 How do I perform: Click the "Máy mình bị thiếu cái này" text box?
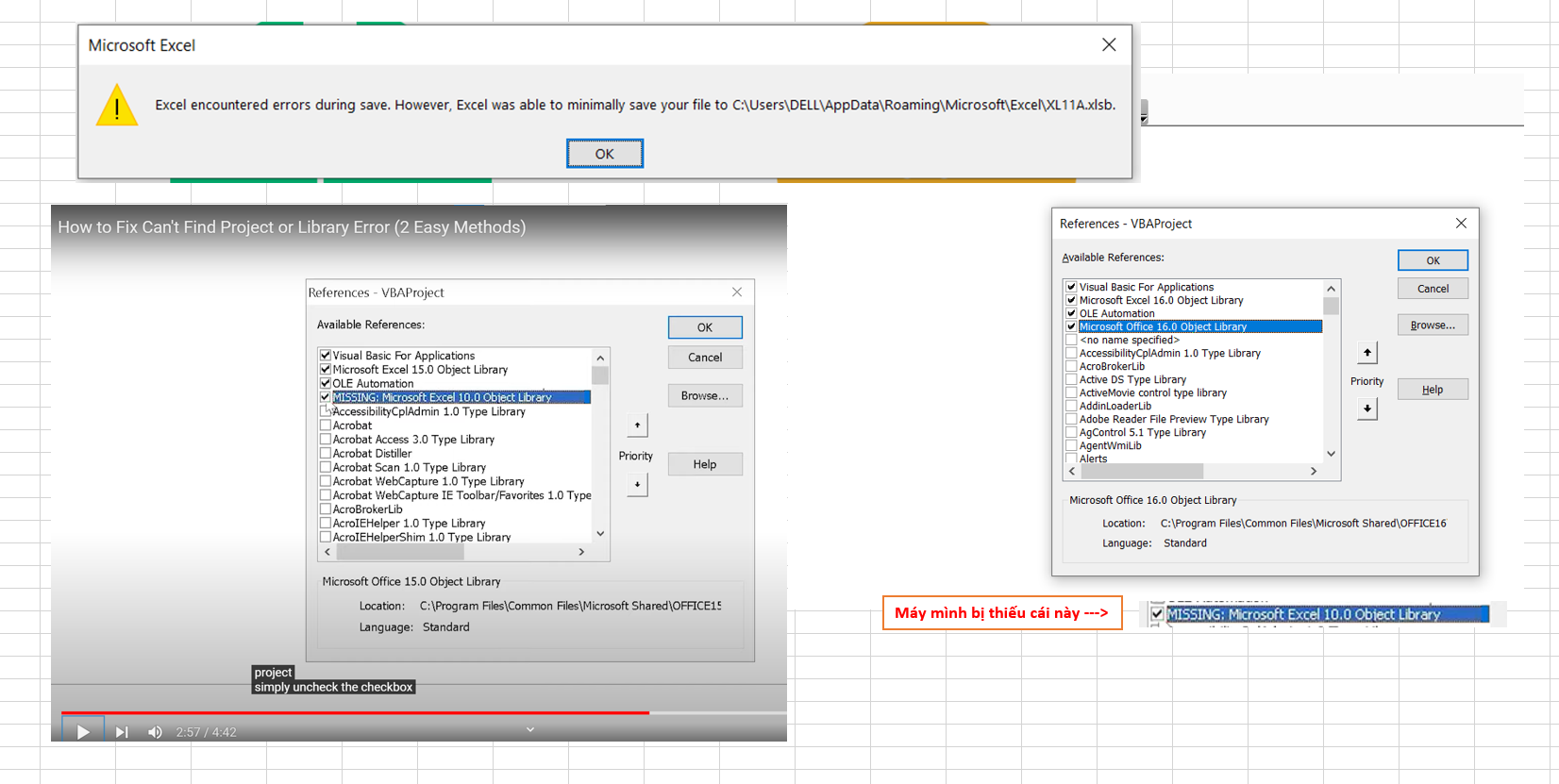[x=1002, y=612]
